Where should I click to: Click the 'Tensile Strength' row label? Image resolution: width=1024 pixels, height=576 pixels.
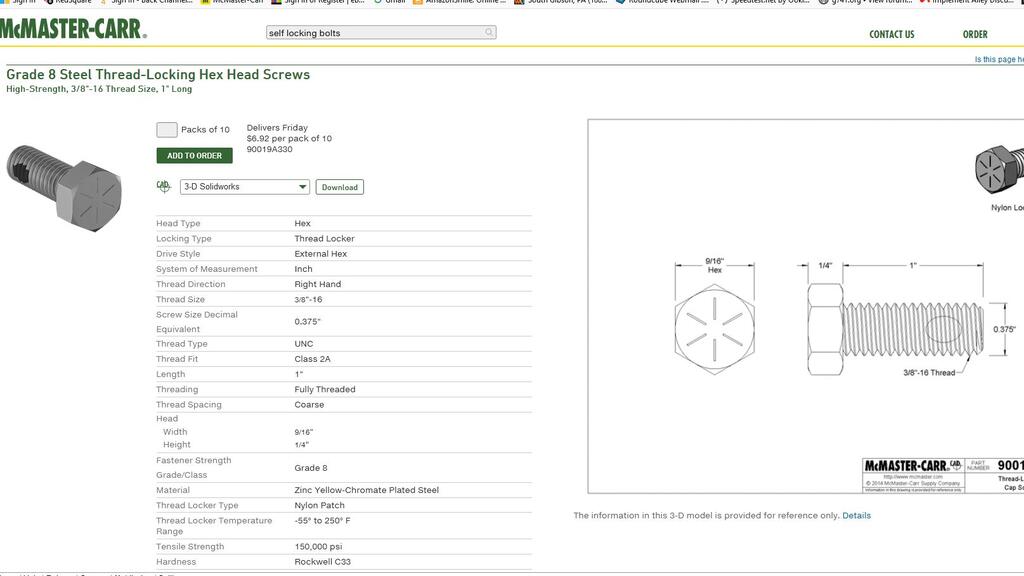pyautogui.click(x=190, y=546)
